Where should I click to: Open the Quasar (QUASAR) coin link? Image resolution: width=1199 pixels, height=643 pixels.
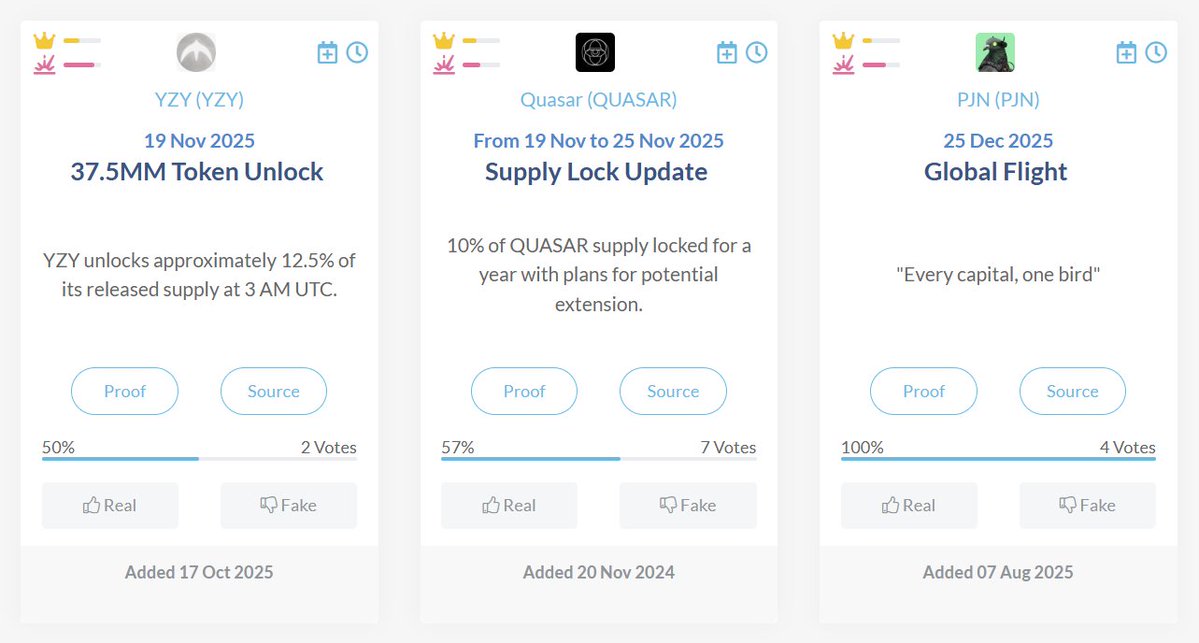(x=598, y=99)
